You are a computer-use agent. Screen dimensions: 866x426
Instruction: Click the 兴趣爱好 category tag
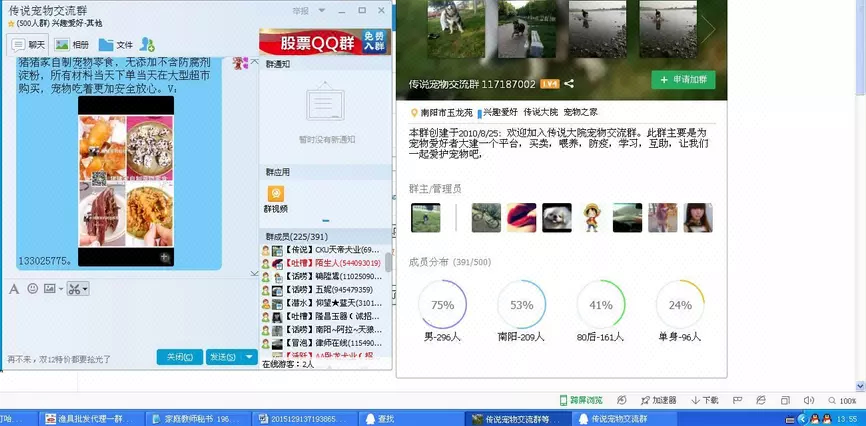[x=497, y=113]
